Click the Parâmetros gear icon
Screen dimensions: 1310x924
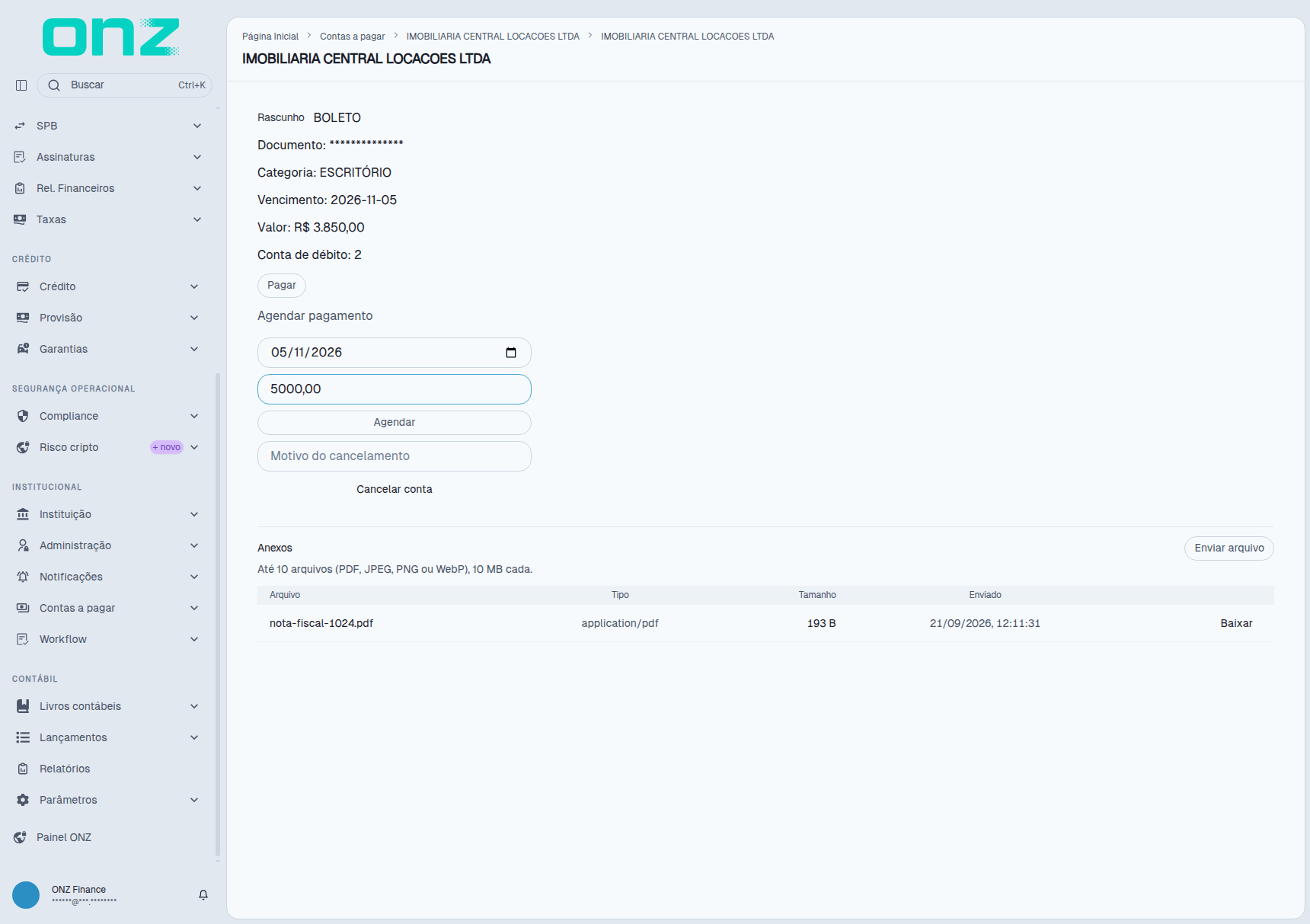coord(23,800)
